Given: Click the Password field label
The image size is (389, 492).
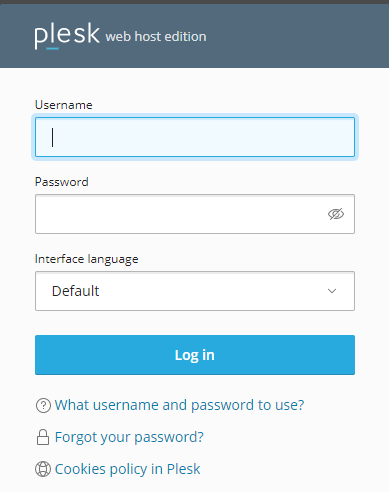Looking at the screenshot, I should click(x=62, y=182).
